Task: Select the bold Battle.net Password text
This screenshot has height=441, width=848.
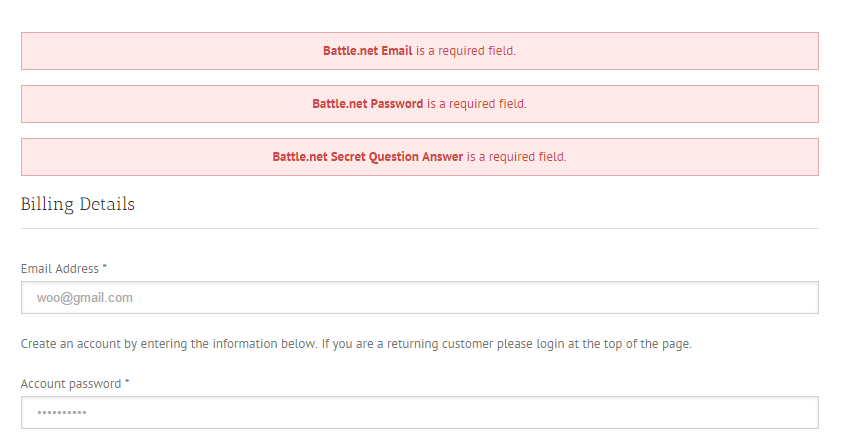Action: tap(367, 104)
